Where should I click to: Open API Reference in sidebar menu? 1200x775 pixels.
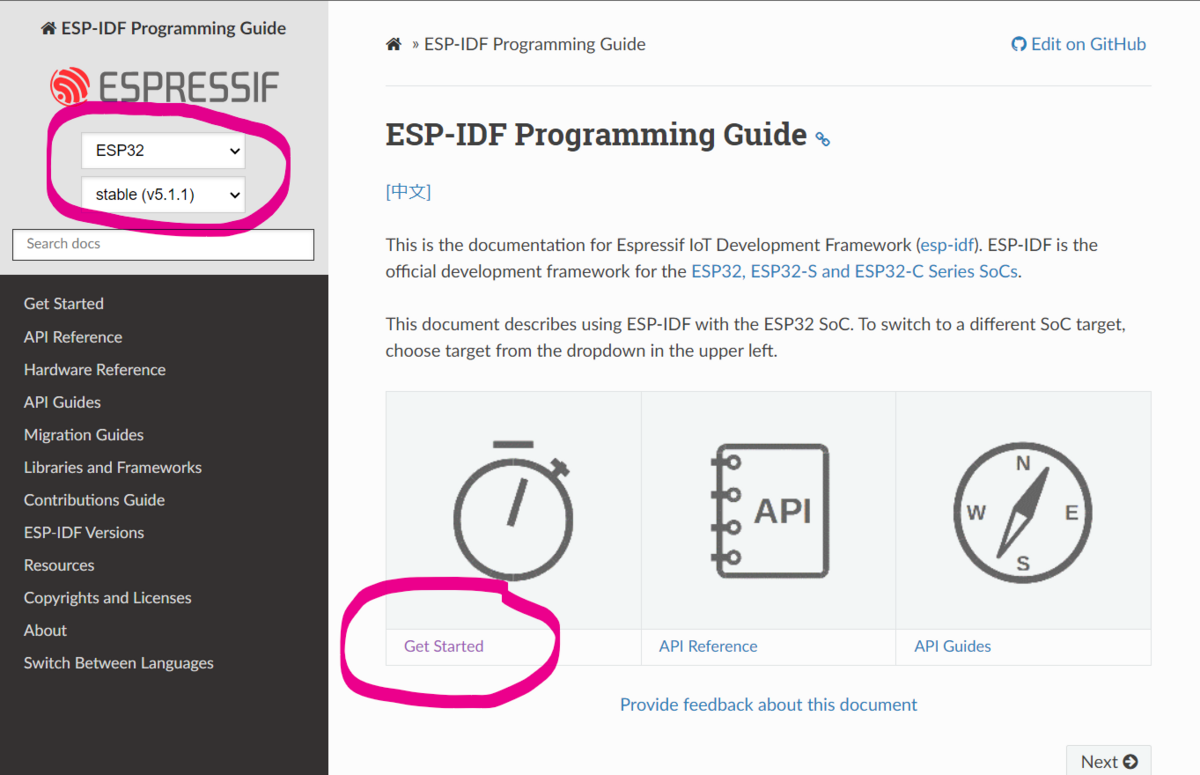[73, 337]
